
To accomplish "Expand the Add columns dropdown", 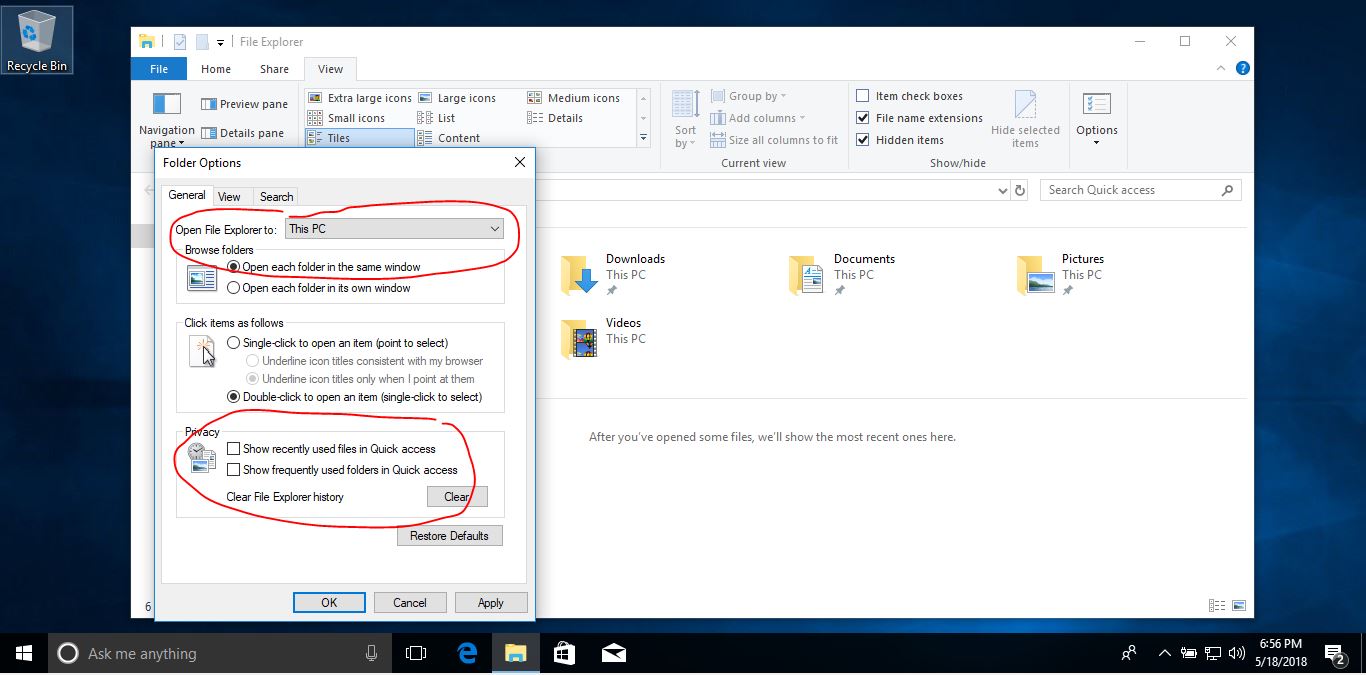I will 757,118.
